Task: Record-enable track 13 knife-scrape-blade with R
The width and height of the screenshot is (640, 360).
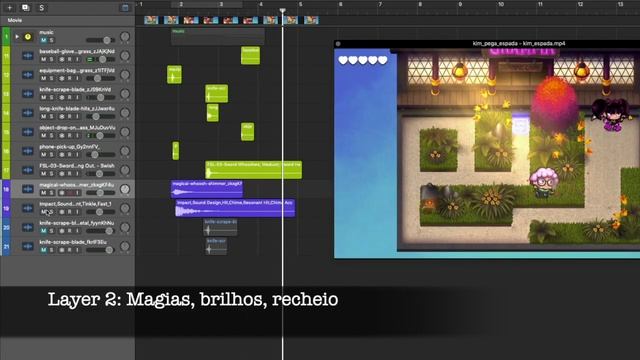Action: (x=69, y=97)
